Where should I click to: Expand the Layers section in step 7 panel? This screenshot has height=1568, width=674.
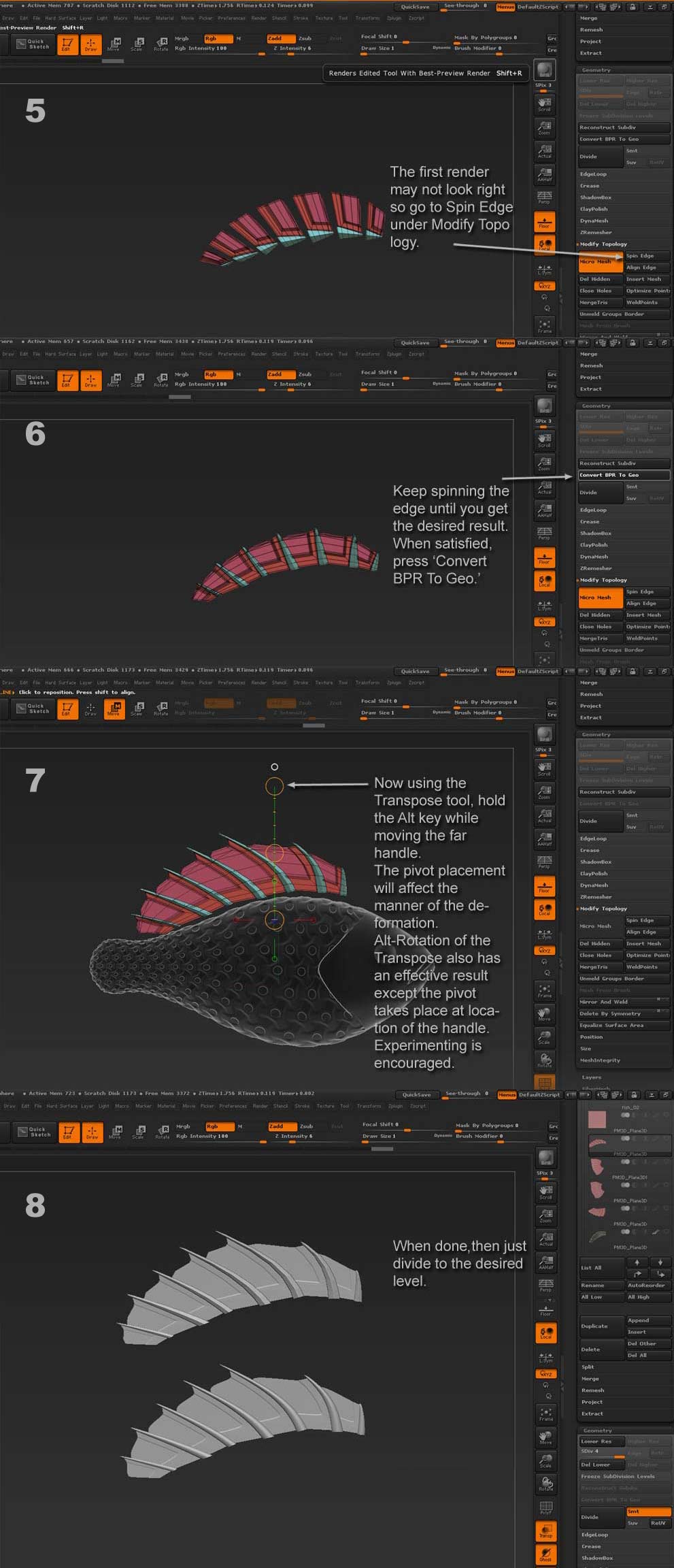tap(592, 1077)
